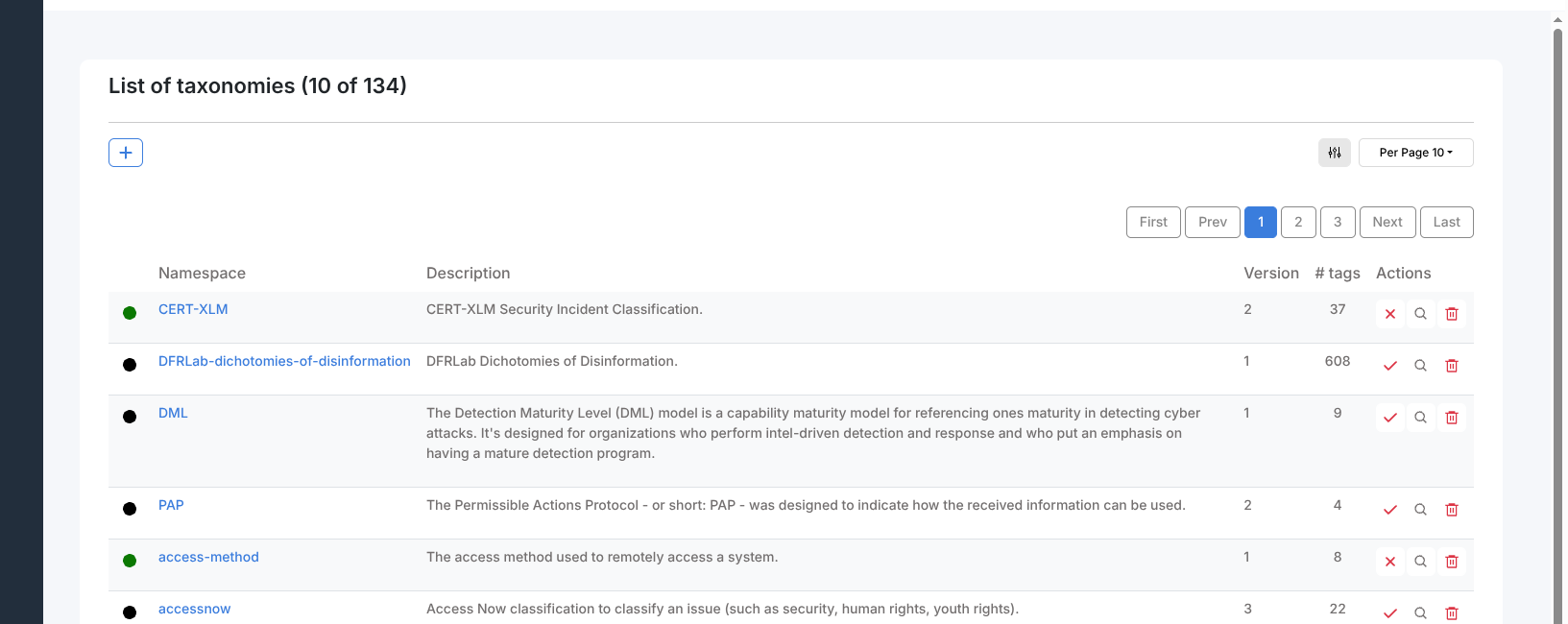
Task: Enable DML taxonomy with checkmark icon
Action: (x=1389, y=418)
